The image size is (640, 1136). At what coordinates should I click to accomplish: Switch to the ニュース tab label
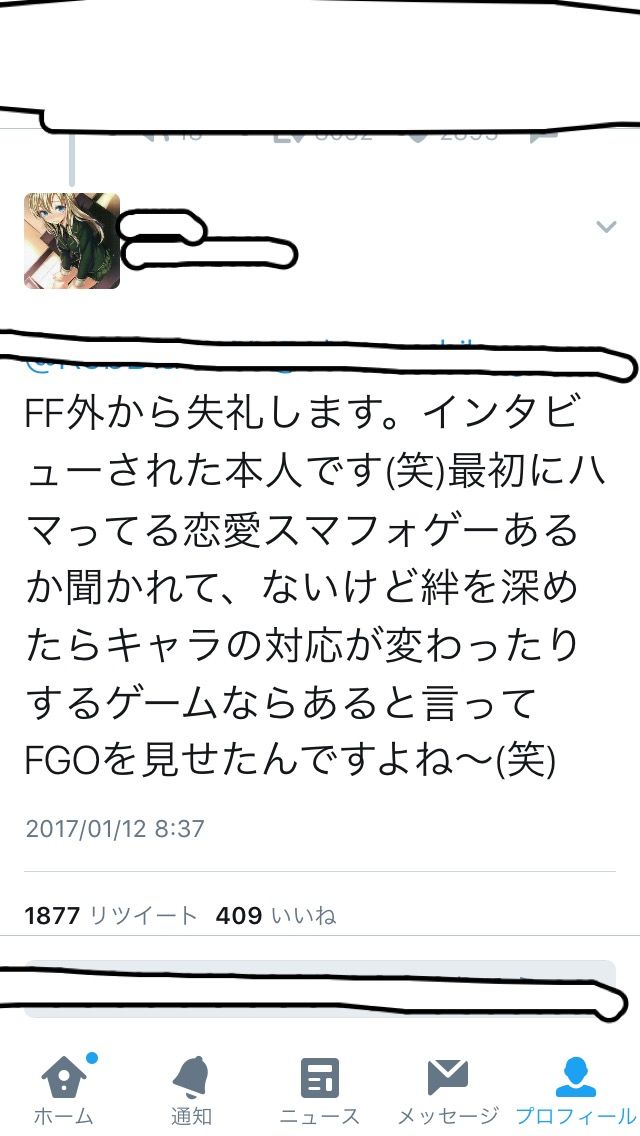tap(320, 1116)
